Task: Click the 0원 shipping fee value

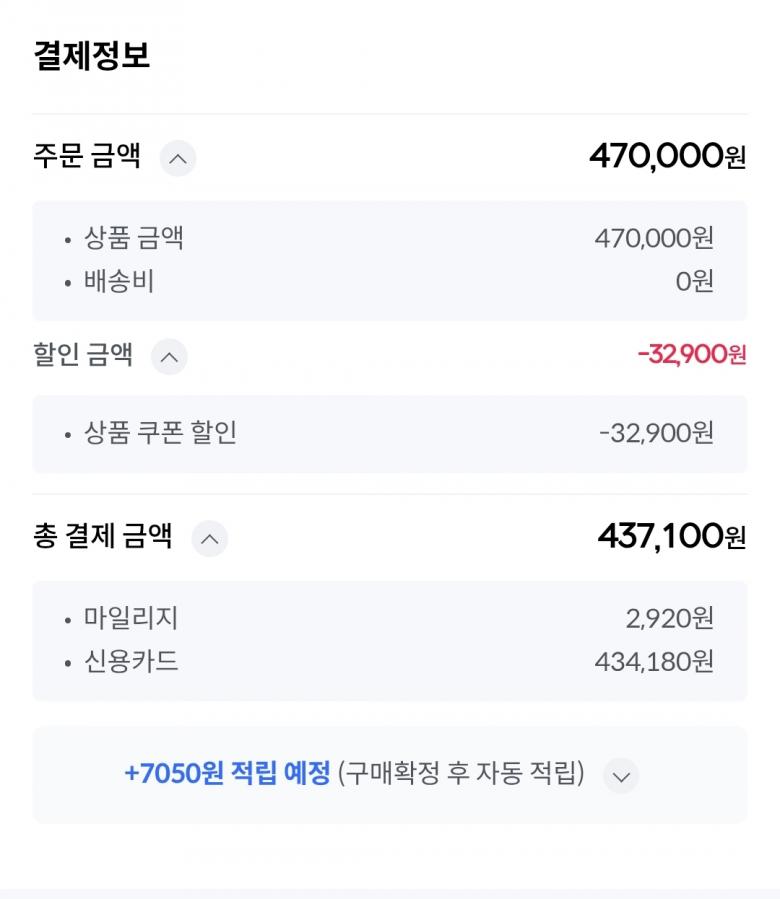Action: point(694,281)
